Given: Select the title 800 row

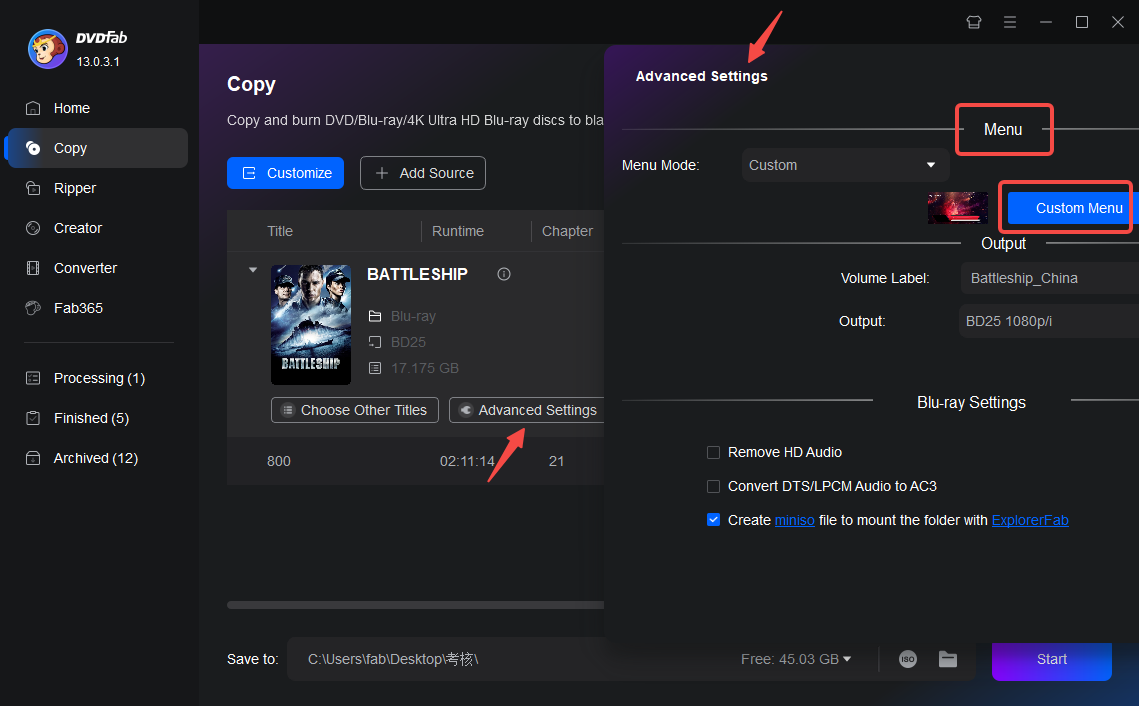Looking at the screenshot, I should [416, 461].
